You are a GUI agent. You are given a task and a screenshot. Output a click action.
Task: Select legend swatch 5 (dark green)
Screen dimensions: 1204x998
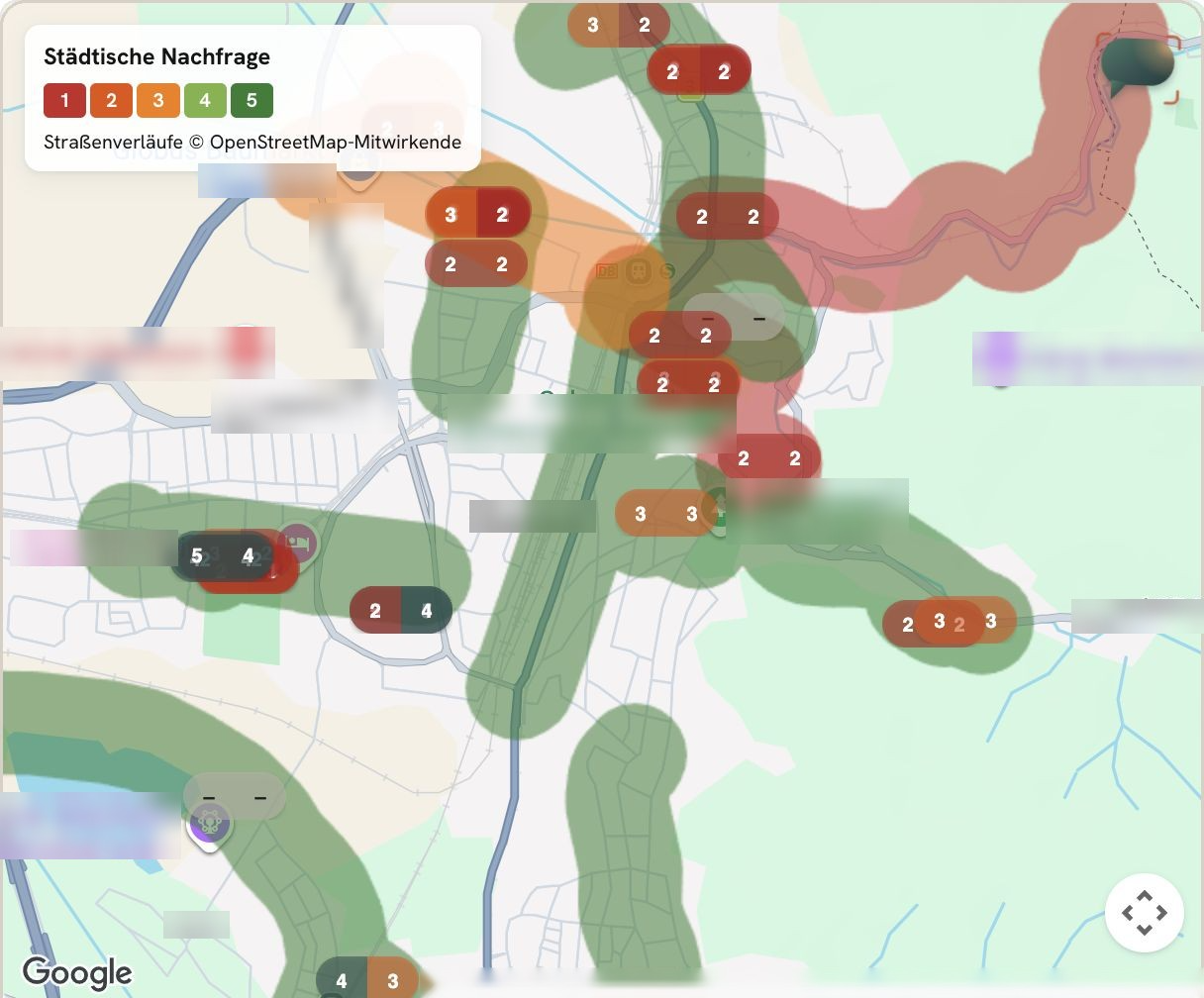tap(251, 100)
